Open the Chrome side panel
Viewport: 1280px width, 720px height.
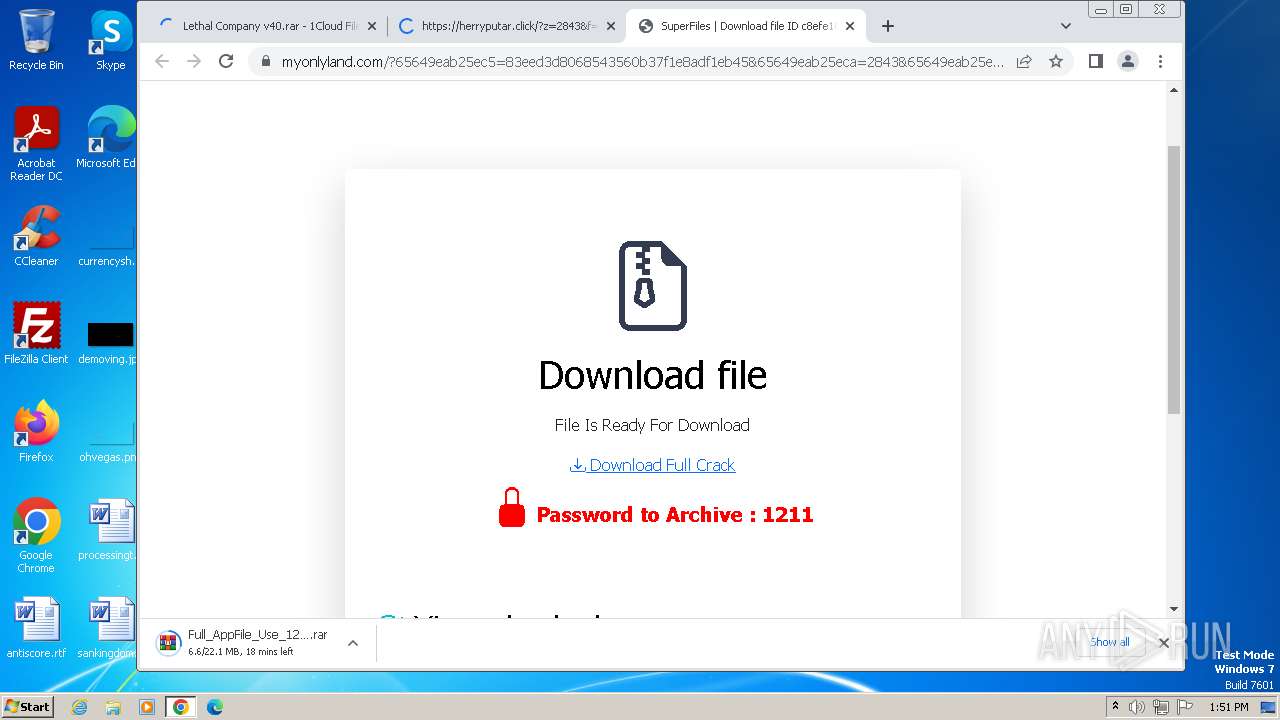coord(1096,61)
